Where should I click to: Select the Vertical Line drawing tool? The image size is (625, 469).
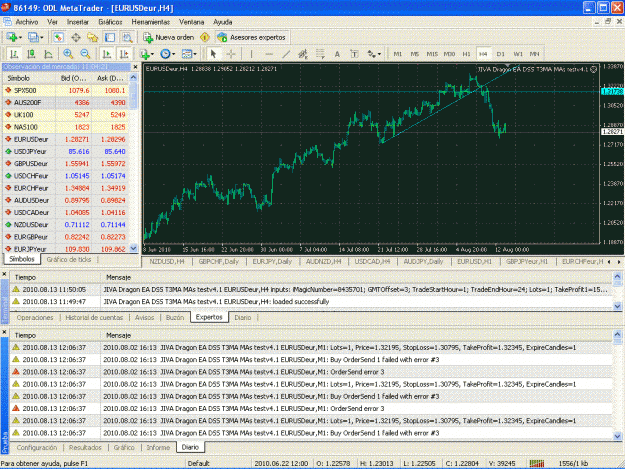pos(252,54)
